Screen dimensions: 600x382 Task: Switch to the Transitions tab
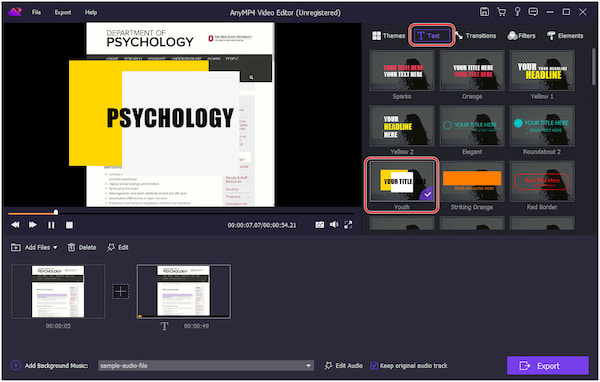click(x=476, y=36)
